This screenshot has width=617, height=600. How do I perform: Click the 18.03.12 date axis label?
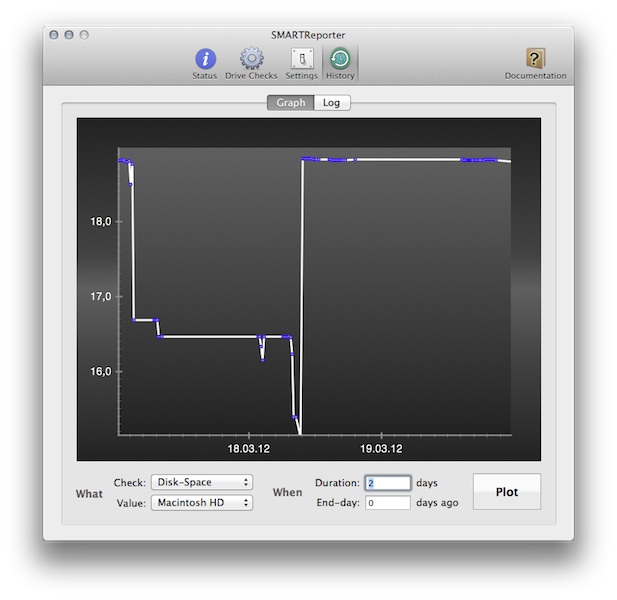tap(249, 449)
